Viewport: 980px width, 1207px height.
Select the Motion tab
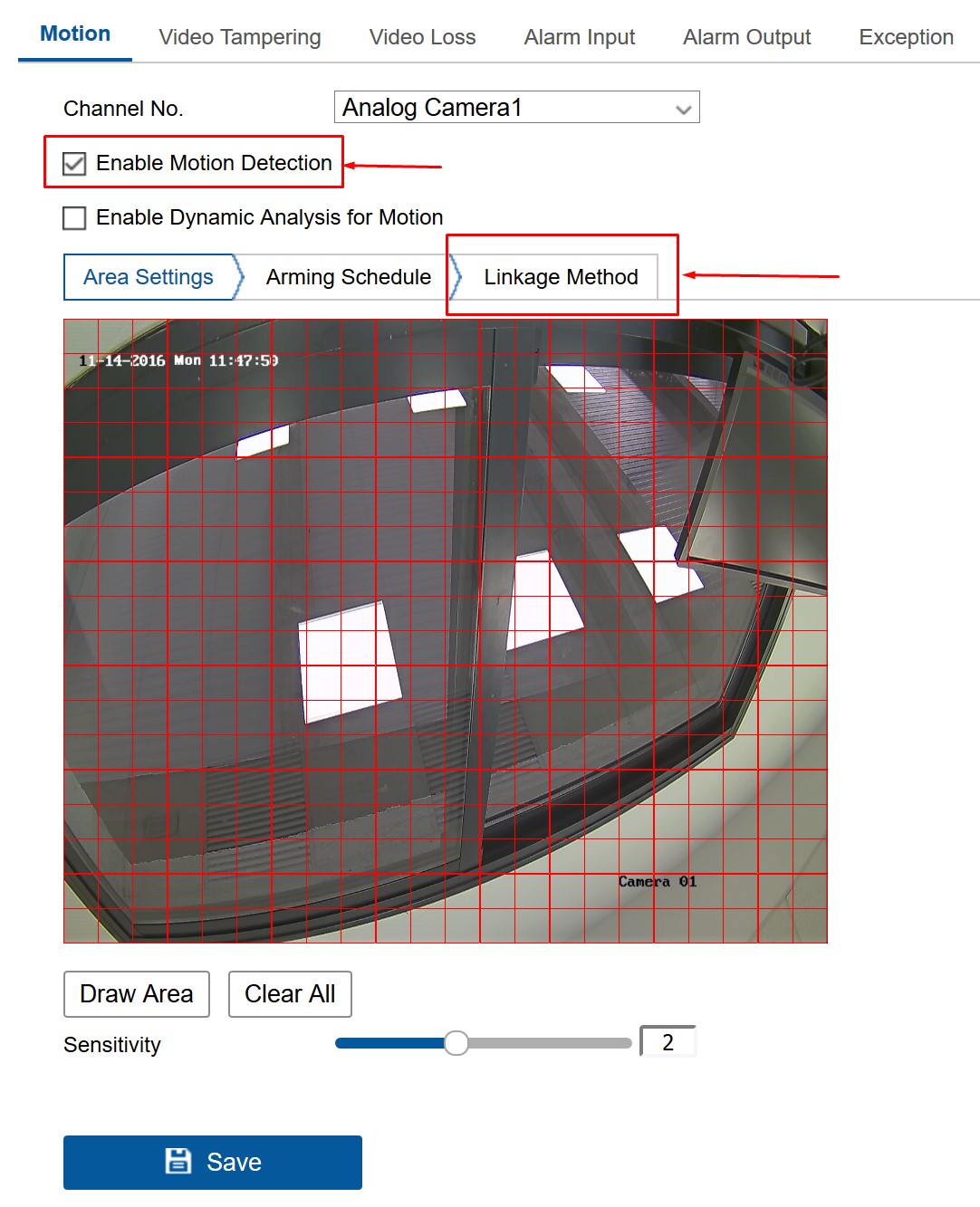coord(75,34)
